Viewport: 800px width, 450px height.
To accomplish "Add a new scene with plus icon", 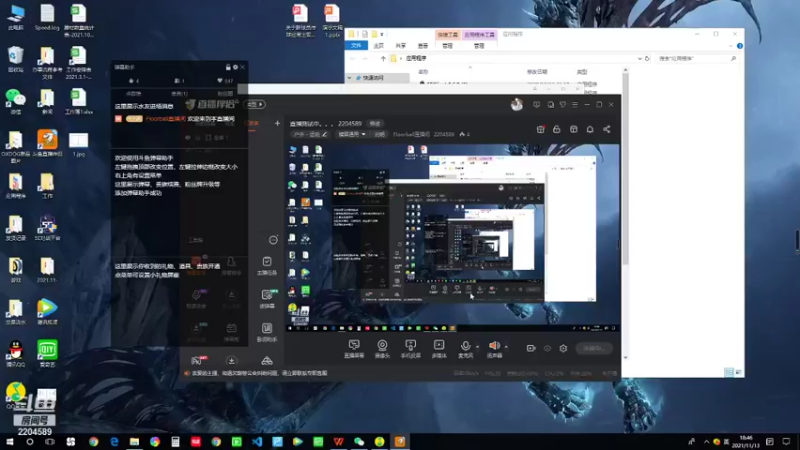I will click(x=277, y=123).
